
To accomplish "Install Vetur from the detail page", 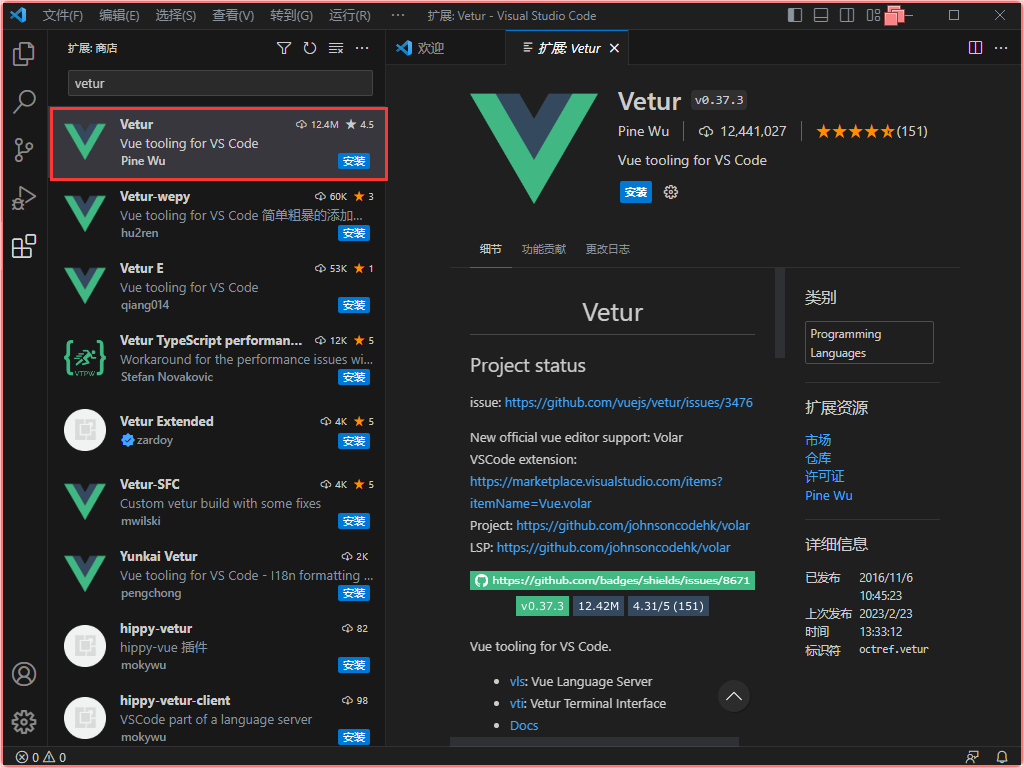I will (635, 192).
